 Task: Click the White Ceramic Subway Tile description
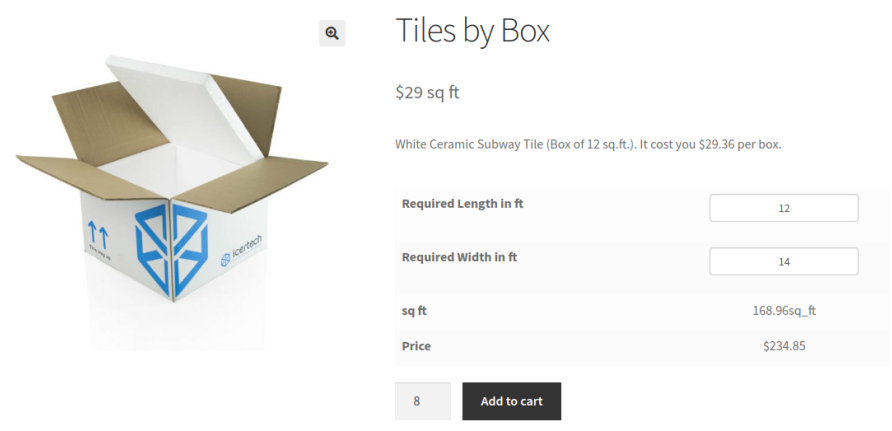click(587, 144)
